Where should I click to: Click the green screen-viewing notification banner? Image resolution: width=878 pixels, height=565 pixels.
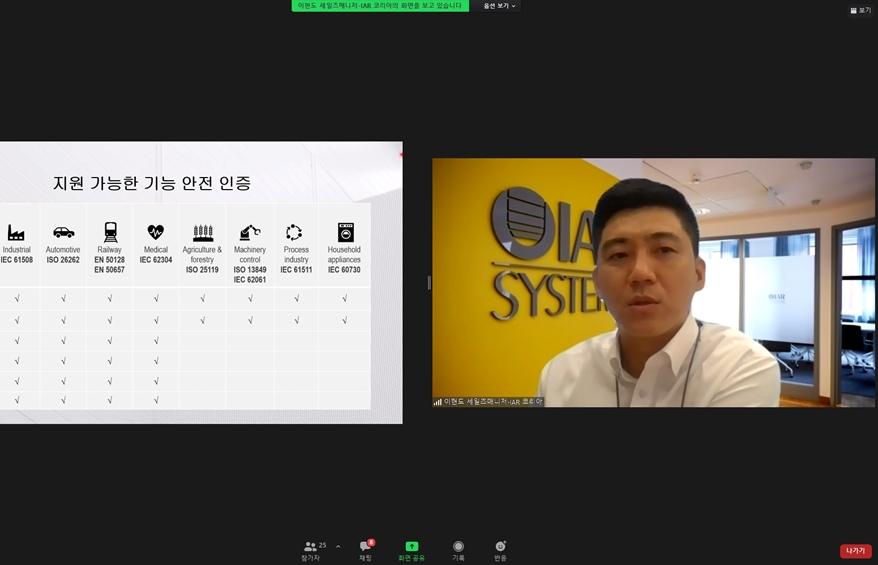[380, 6]
